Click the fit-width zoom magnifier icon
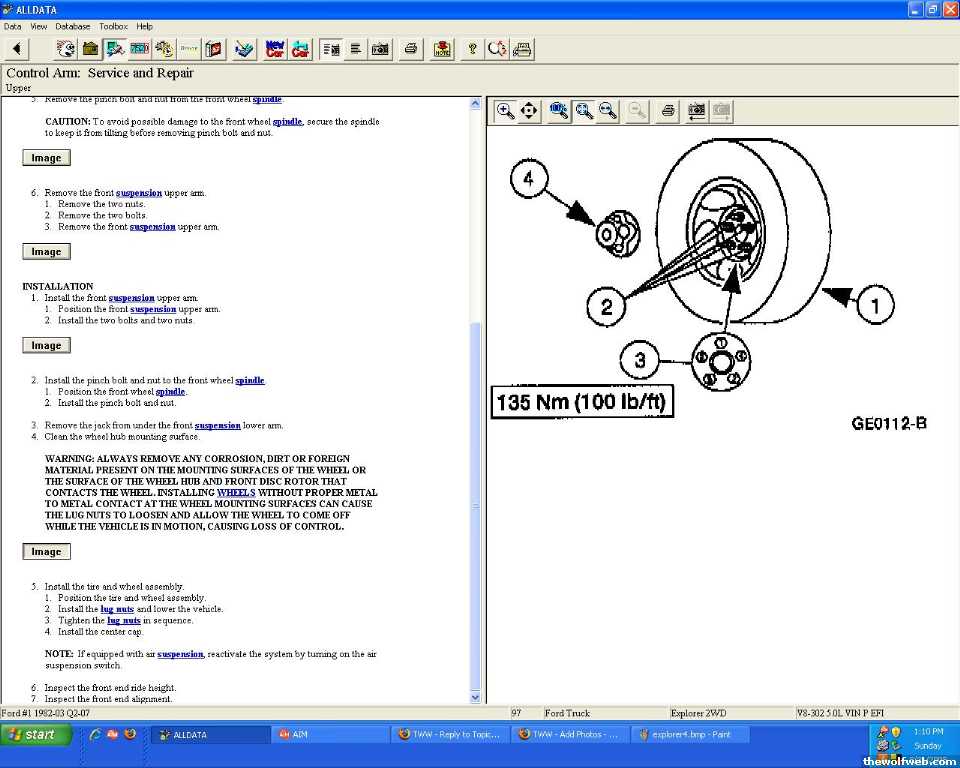 (607, 111)
